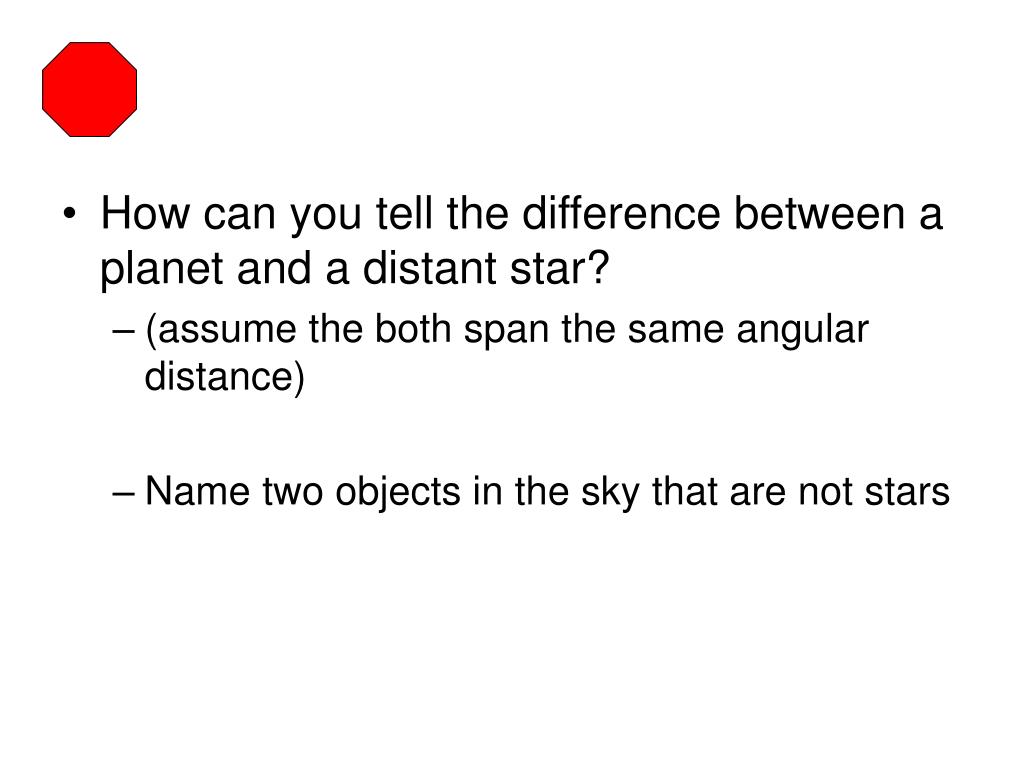1024x768 pixels.
Task: Click the word "angular" in the sub-bullet
Action: [803, 330]
